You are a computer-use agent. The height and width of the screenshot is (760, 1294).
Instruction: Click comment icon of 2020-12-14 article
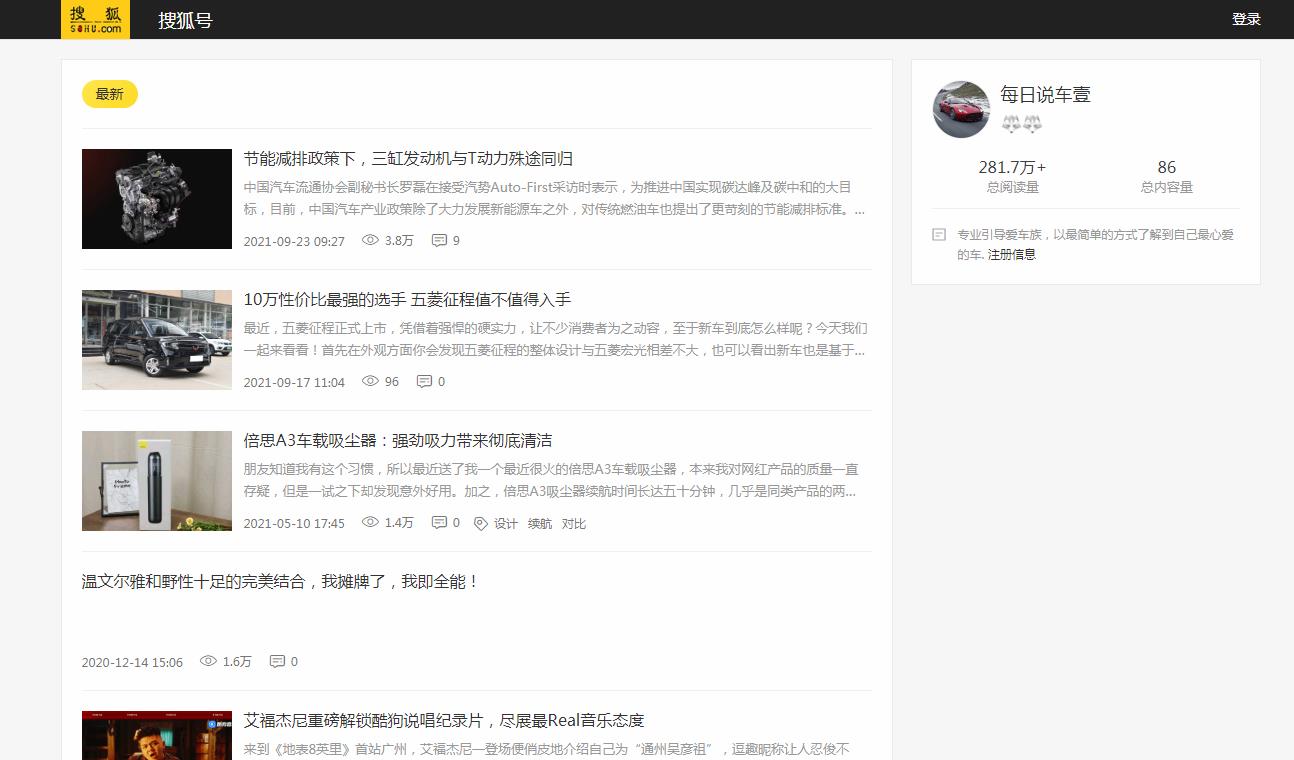coord(277,661)
